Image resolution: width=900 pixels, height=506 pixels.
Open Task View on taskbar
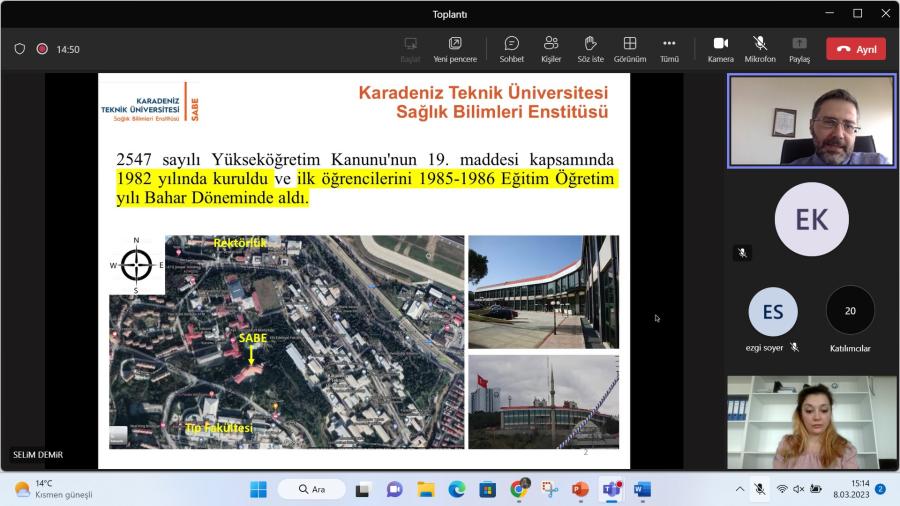(362, 489)
